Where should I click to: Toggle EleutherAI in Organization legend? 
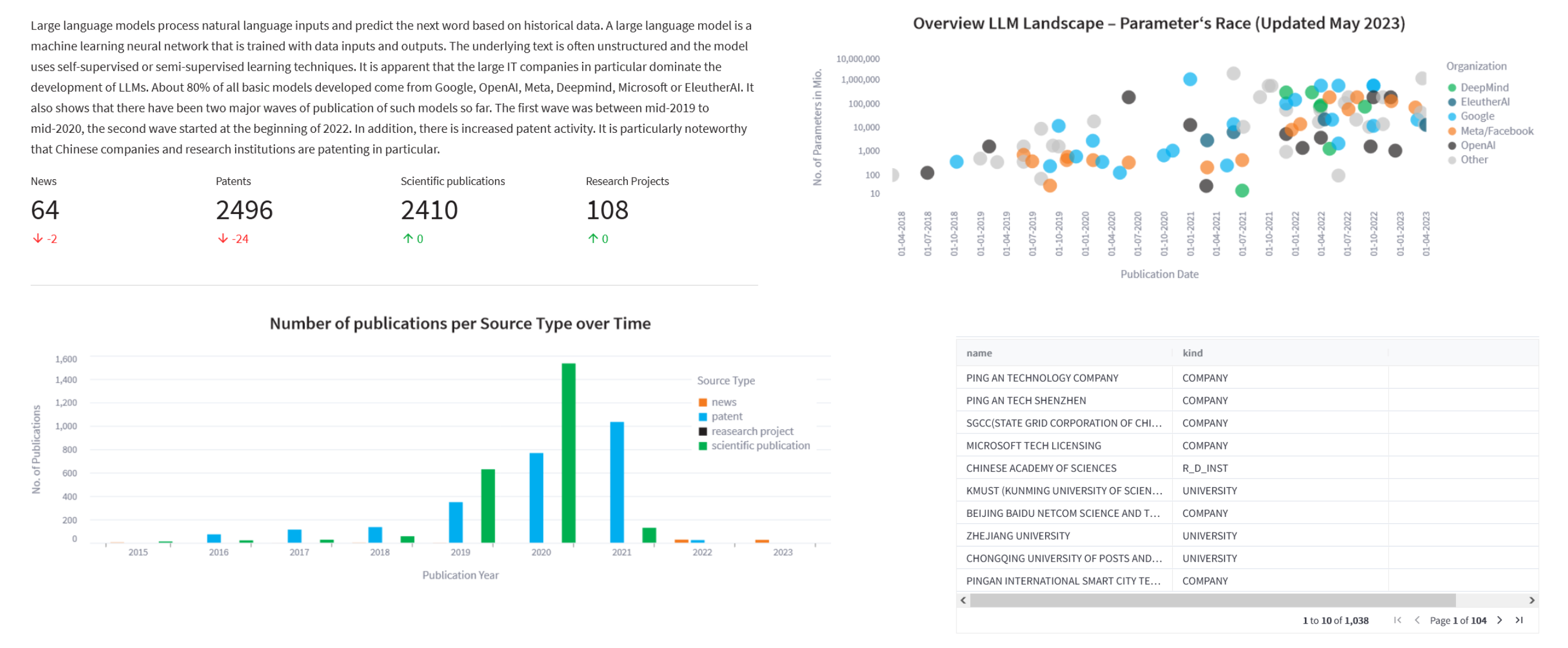coord(1479,102)
